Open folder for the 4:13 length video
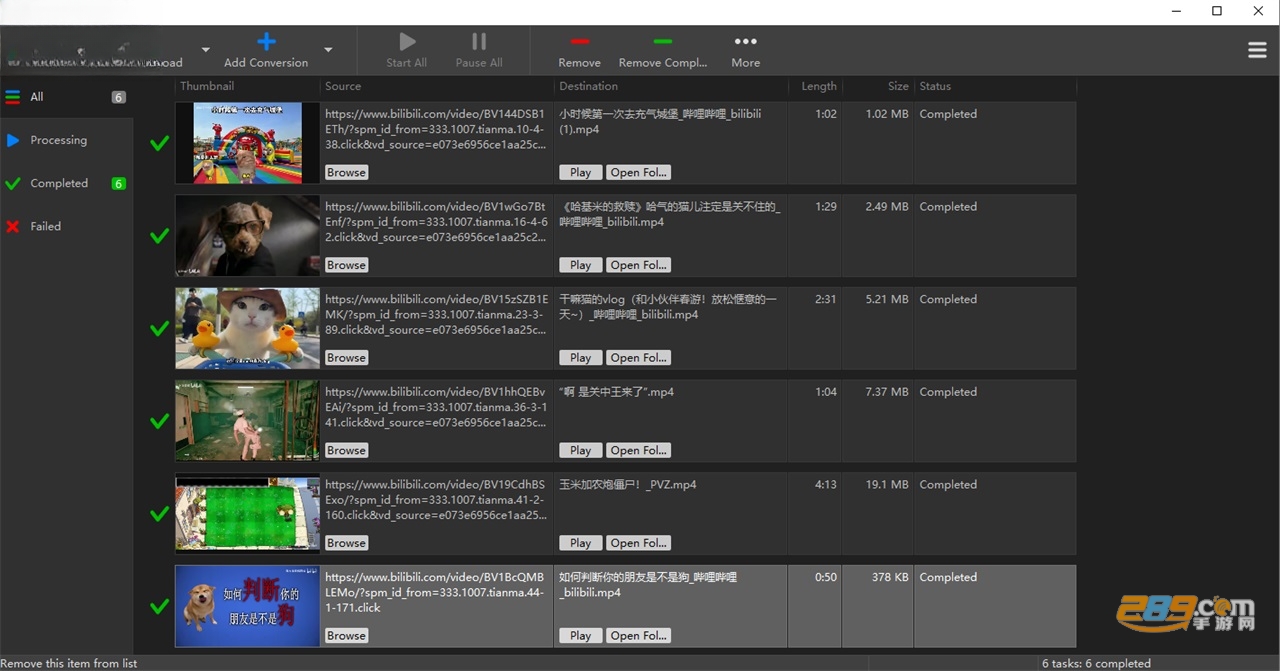 (x=639, y=543)
